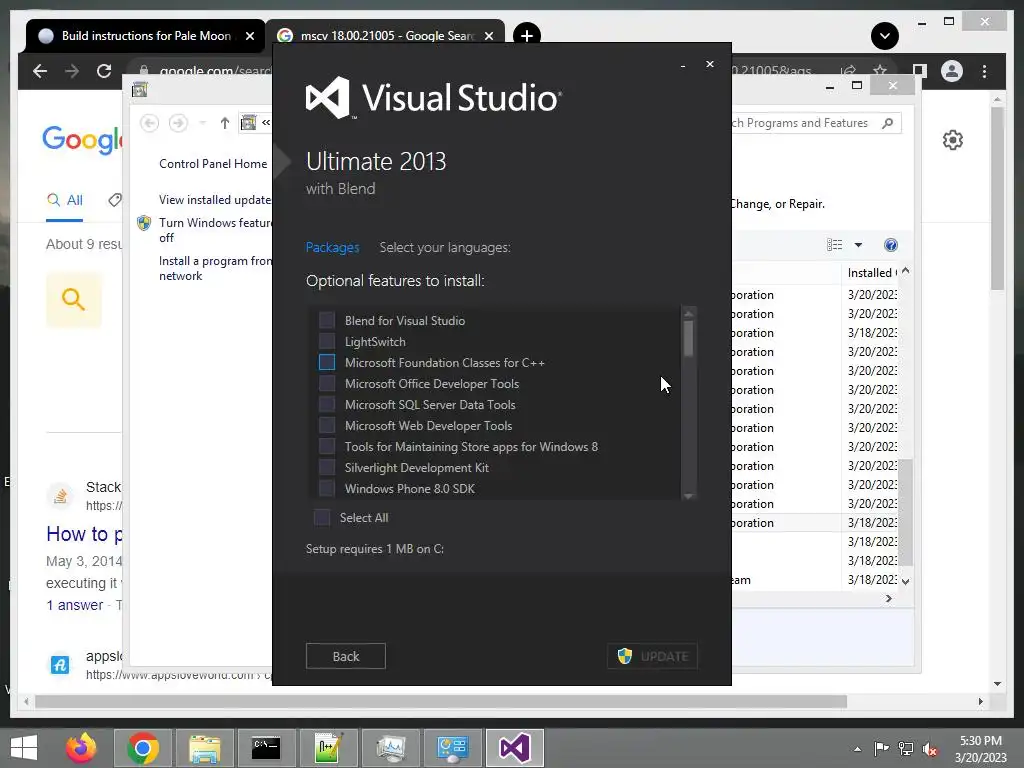Close the Google Search tab
Image resolution: width=1024 pixels, height=768 pixels.
[x=488, y=36]
